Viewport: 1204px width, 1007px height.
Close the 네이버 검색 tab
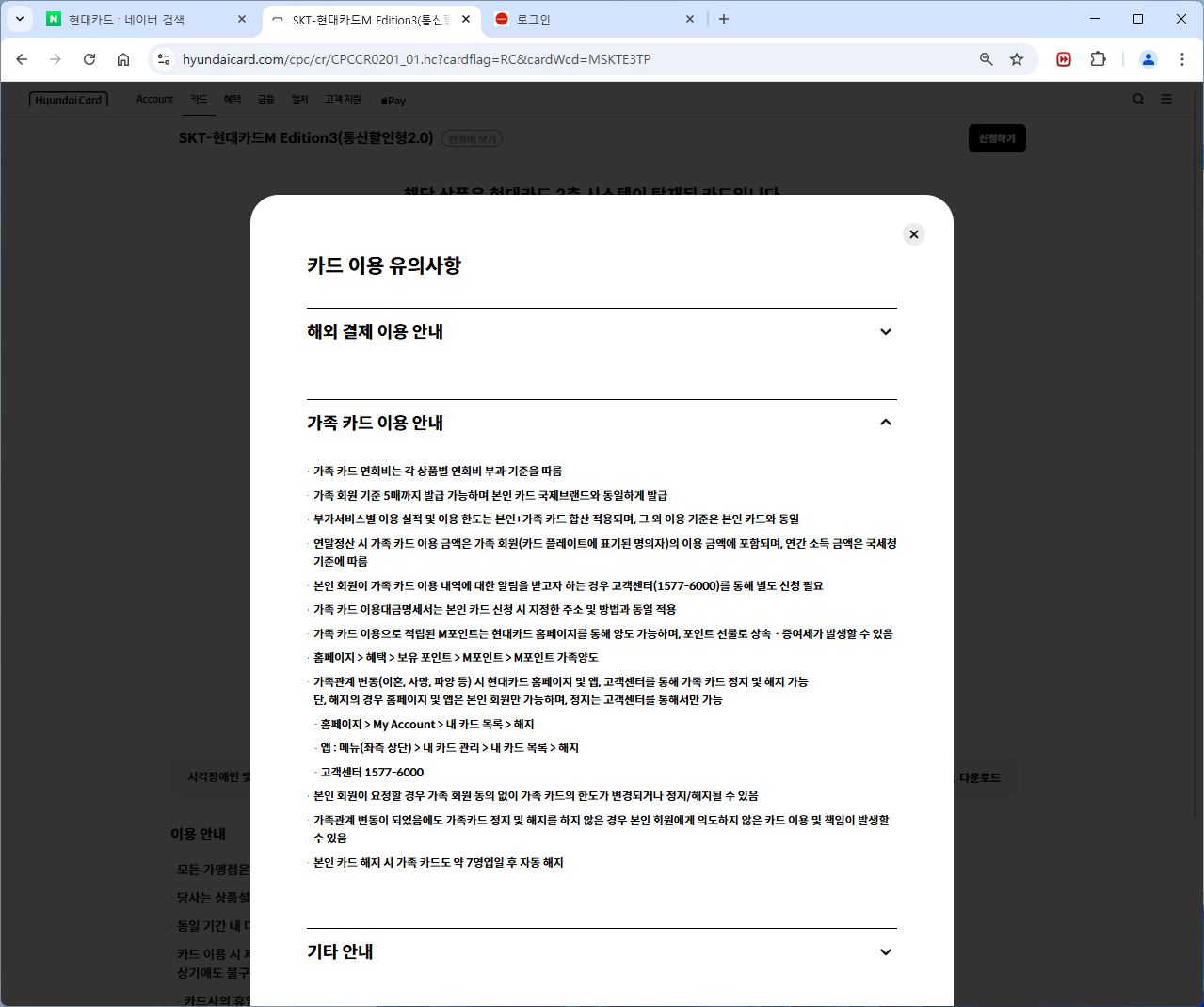[242, 19]
